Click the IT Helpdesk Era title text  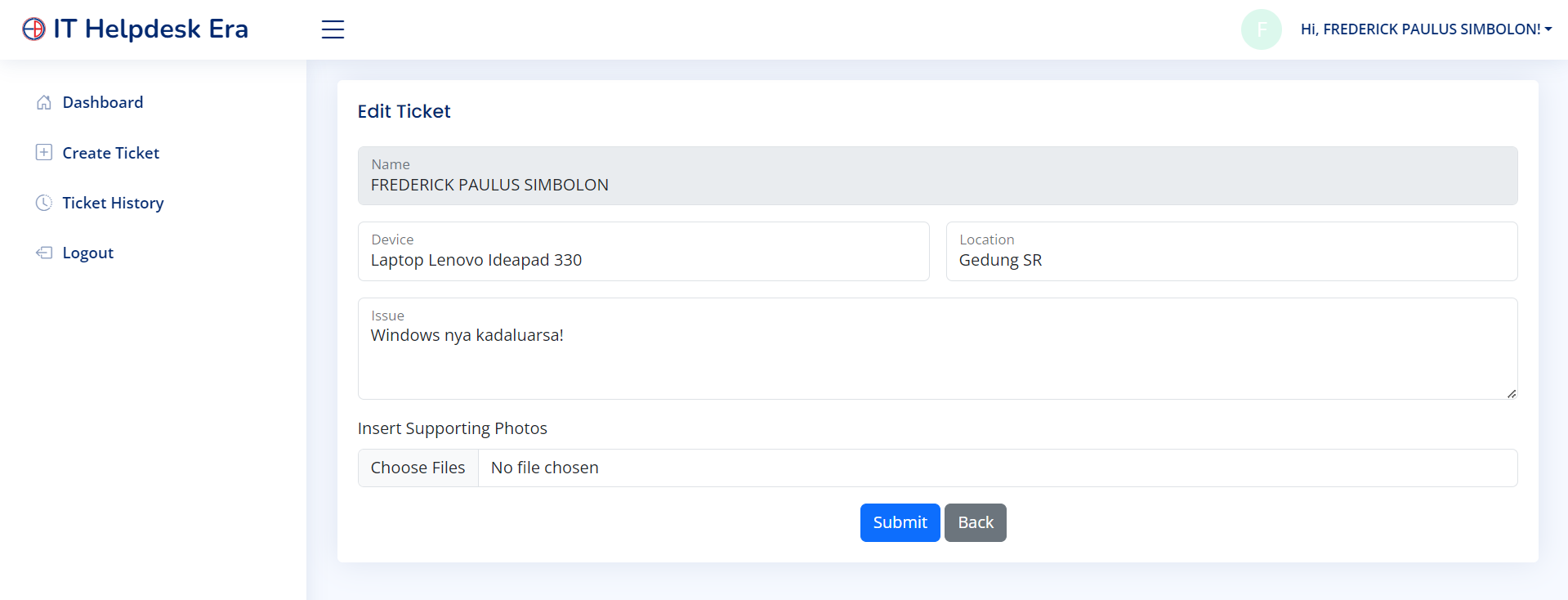tap(151, 29)
